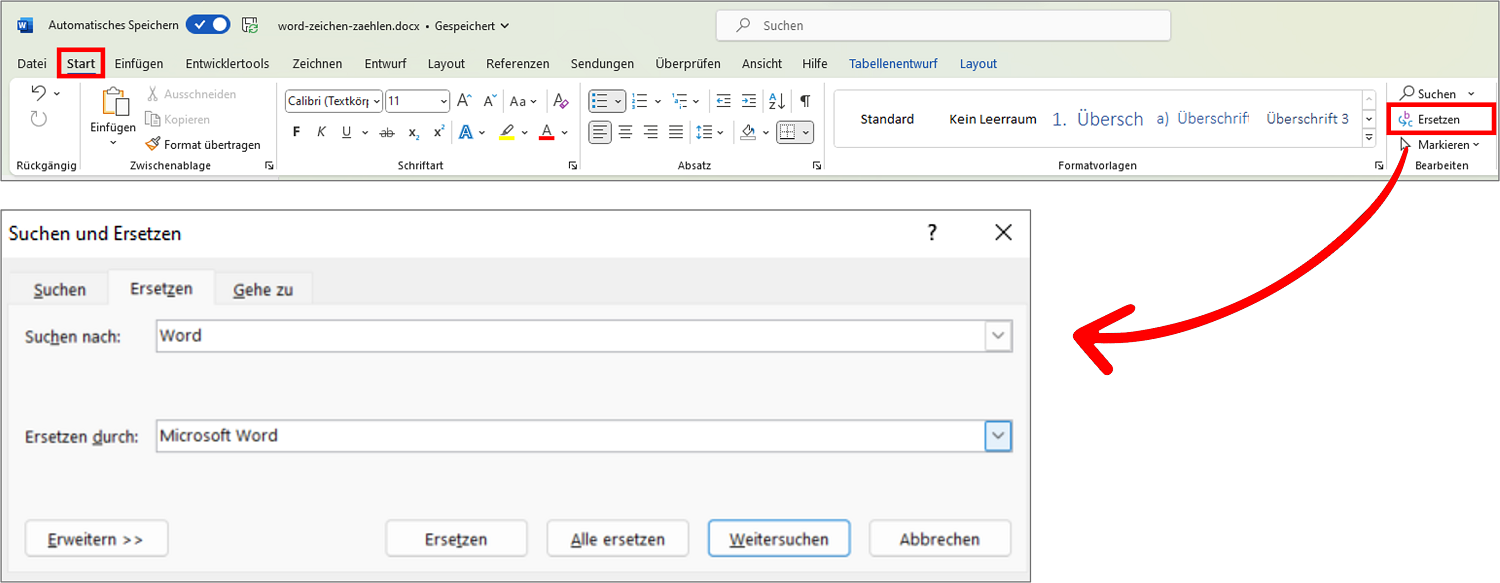
Task: Click the Word app logo in title bar
Action: [25, 25]
